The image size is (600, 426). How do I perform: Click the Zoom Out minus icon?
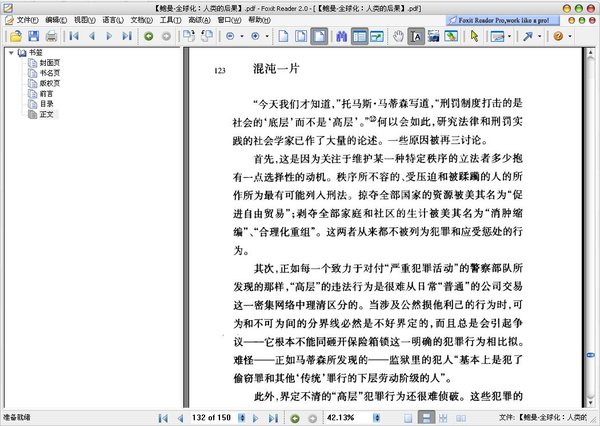pyautogui.click(x=230, y=36)
